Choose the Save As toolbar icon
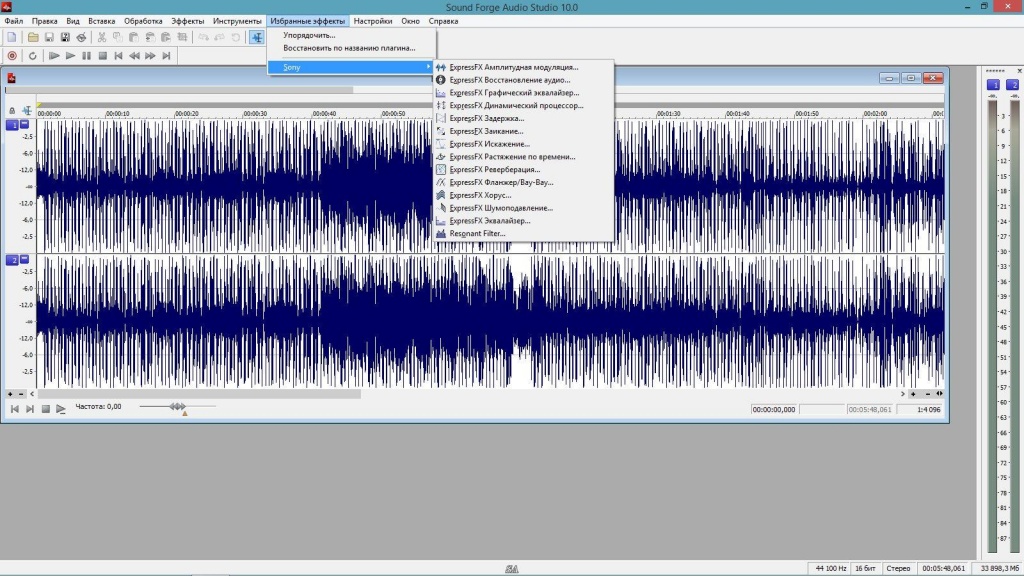1024x576 pixels. [65, 37]
